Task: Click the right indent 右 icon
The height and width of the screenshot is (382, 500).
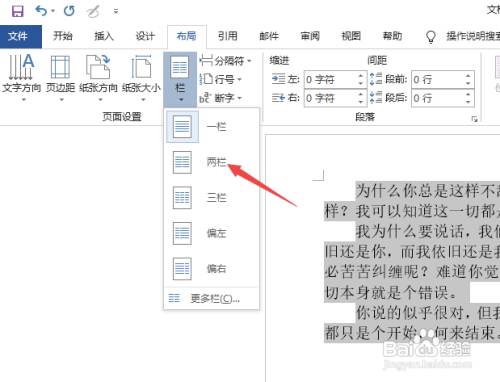Action: (x=278, y=98)
